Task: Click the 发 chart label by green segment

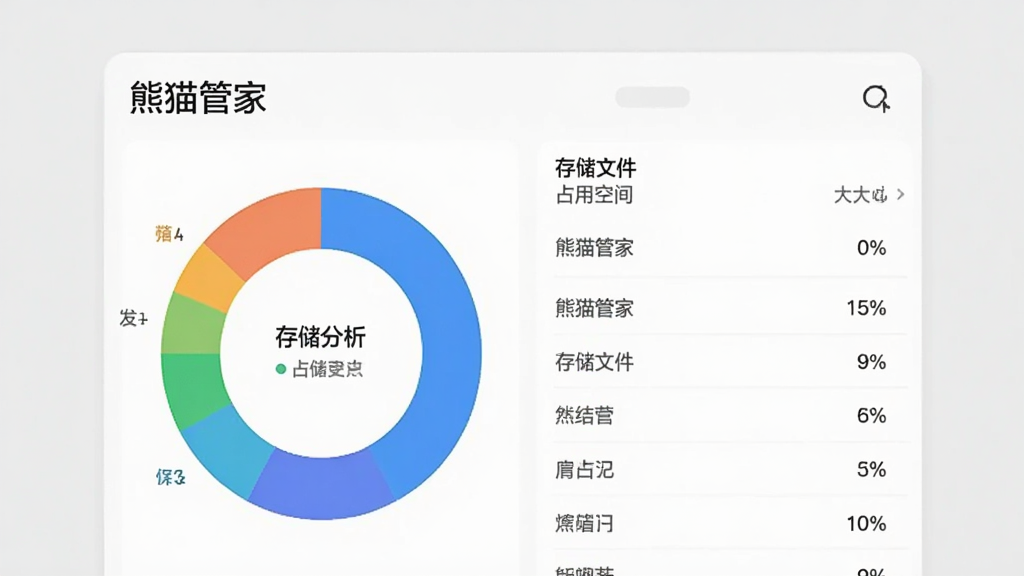Action: [x=133, y=318]
